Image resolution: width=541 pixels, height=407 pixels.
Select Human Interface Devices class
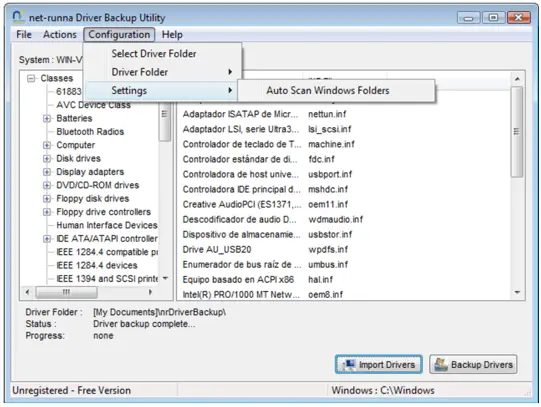[x=107, y=225]
